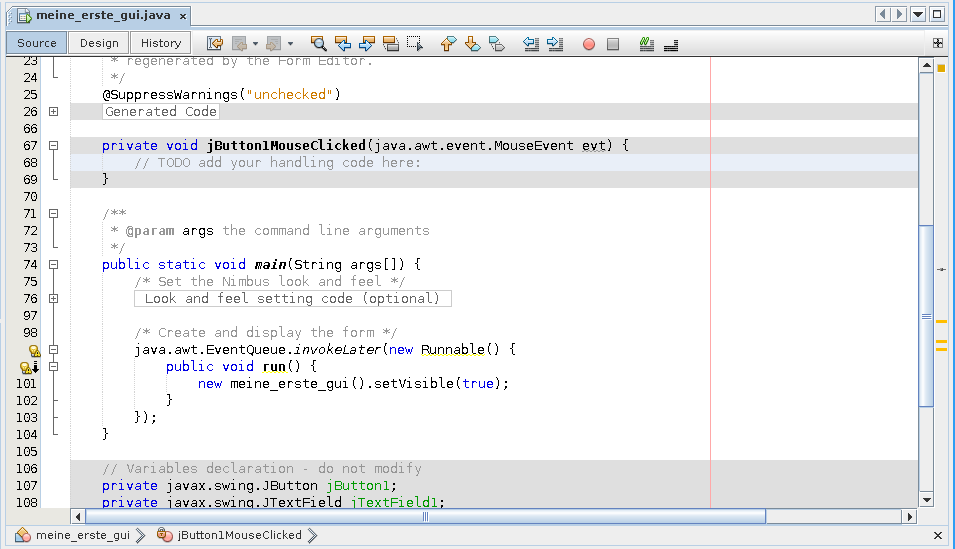Open the document list dropdown arrow

tap(918, 14)
